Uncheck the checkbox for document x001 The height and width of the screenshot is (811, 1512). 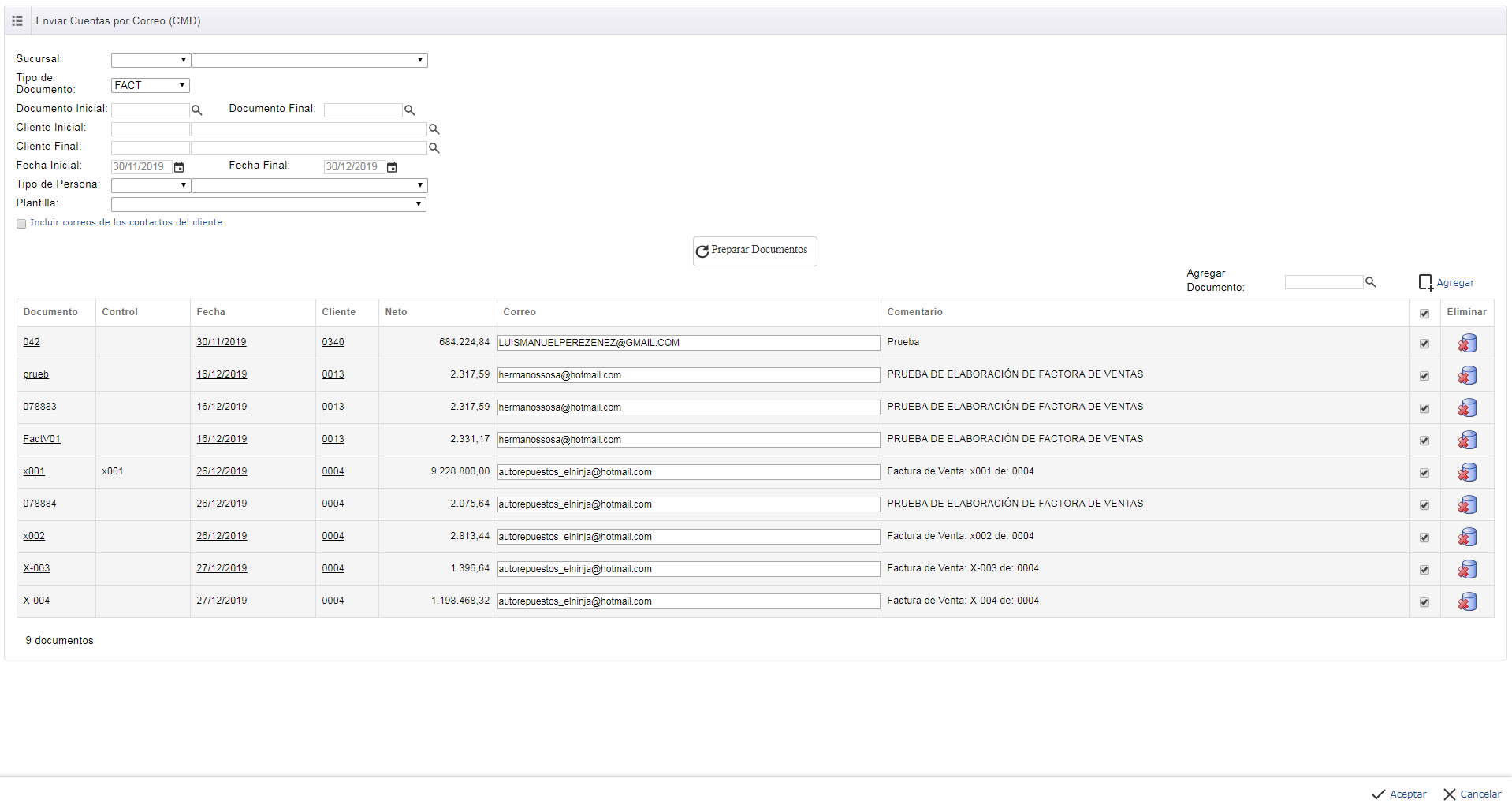coord(1424,473)
